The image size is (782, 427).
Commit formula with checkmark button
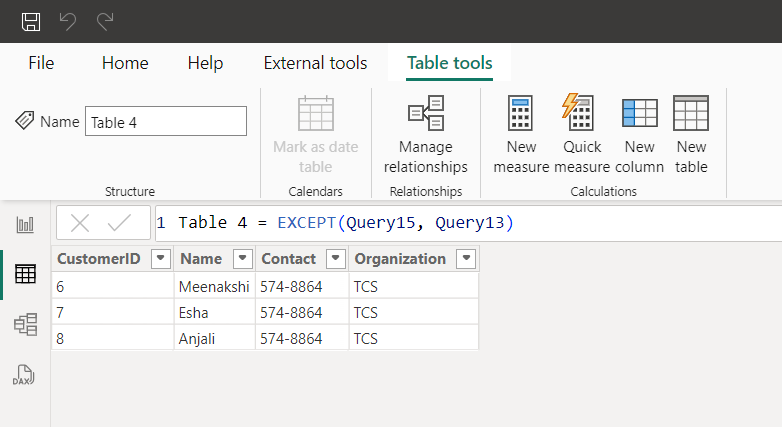119,223
